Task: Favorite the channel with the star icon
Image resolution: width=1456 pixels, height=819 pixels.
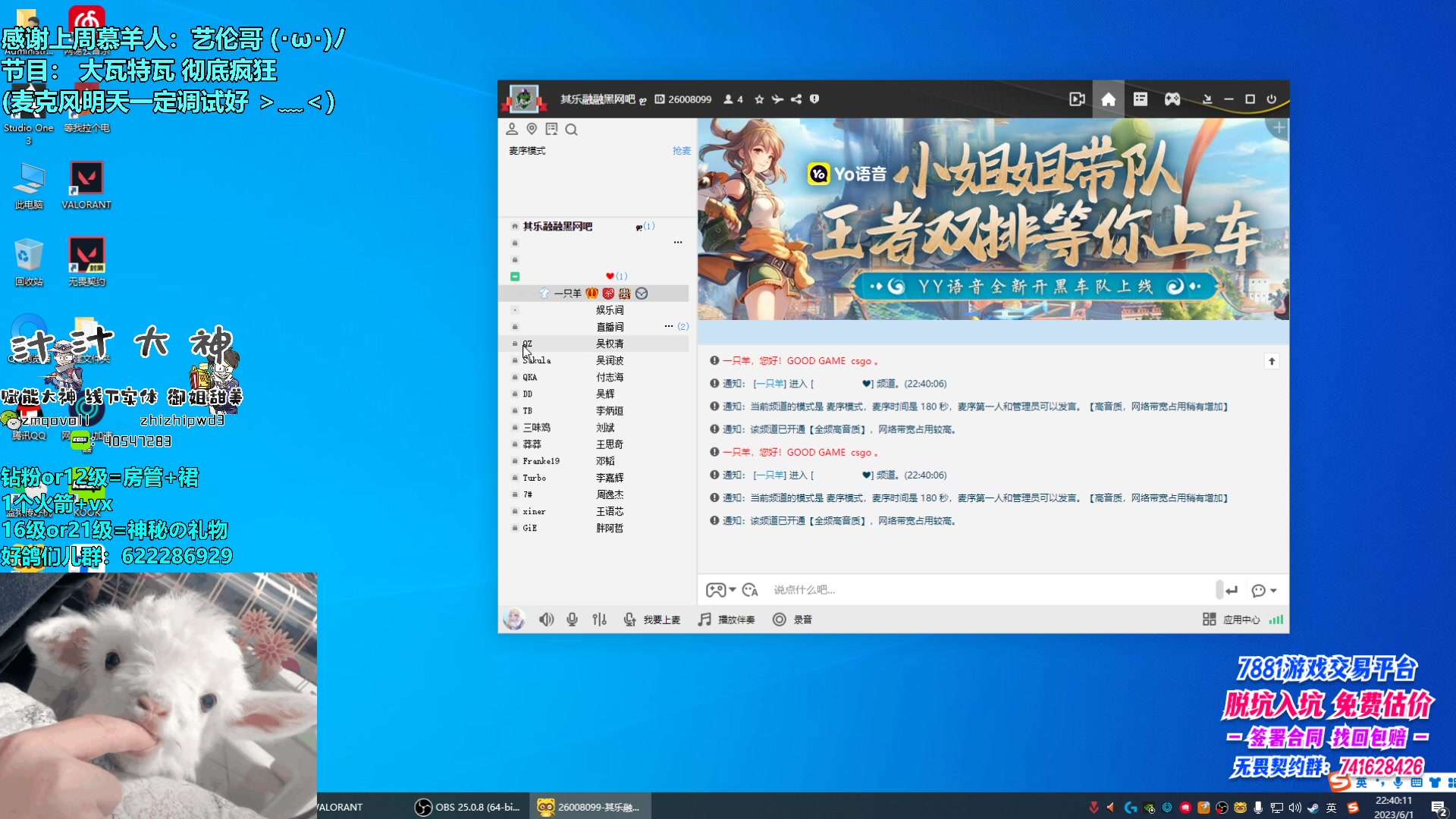Action: coord(759,99)
